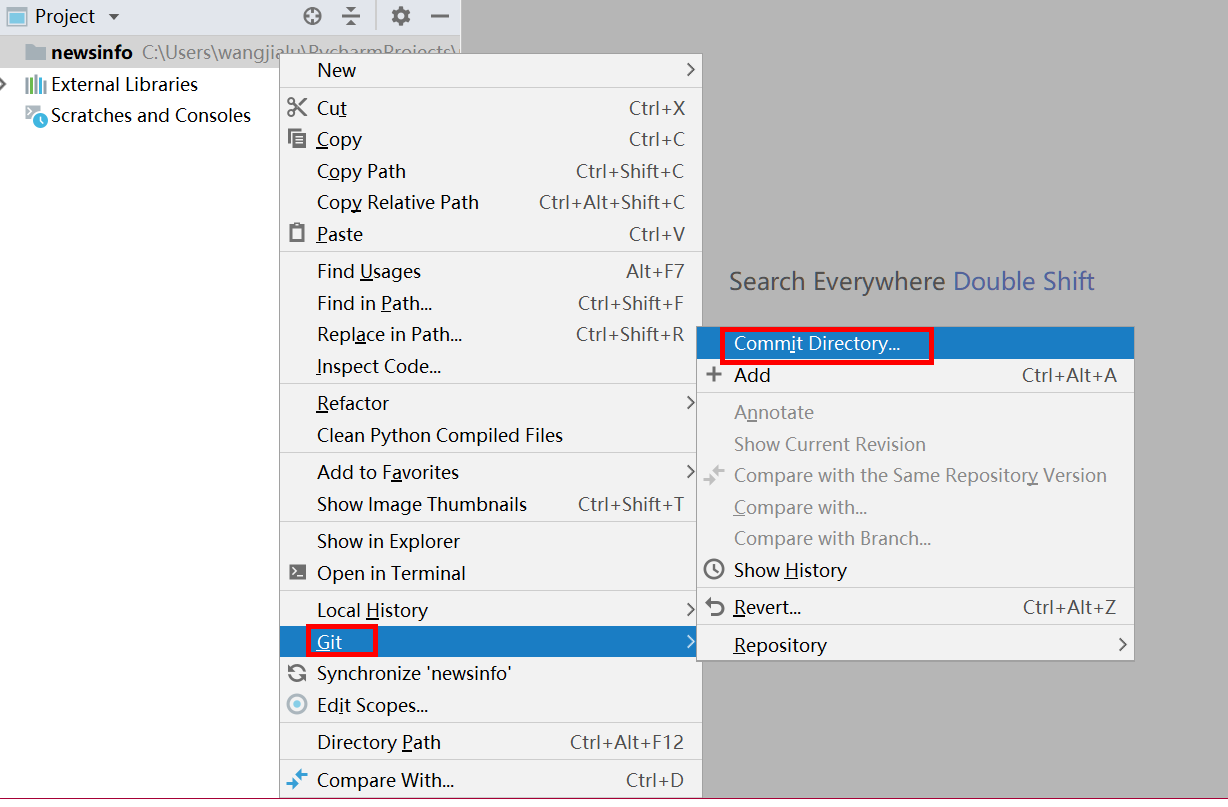The image size is (1228, 807).
Task: Click the Show History clock icon
Action: 714,570
